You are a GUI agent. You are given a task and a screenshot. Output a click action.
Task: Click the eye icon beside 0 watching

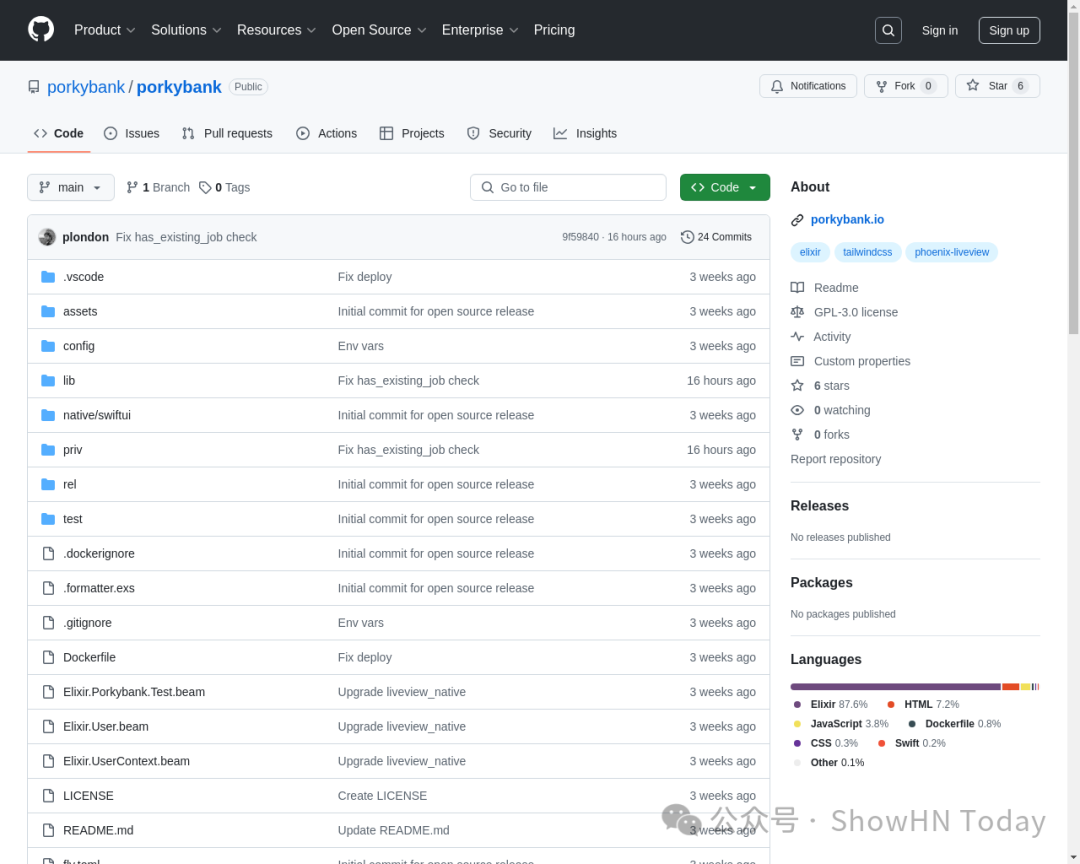point(797,410)
